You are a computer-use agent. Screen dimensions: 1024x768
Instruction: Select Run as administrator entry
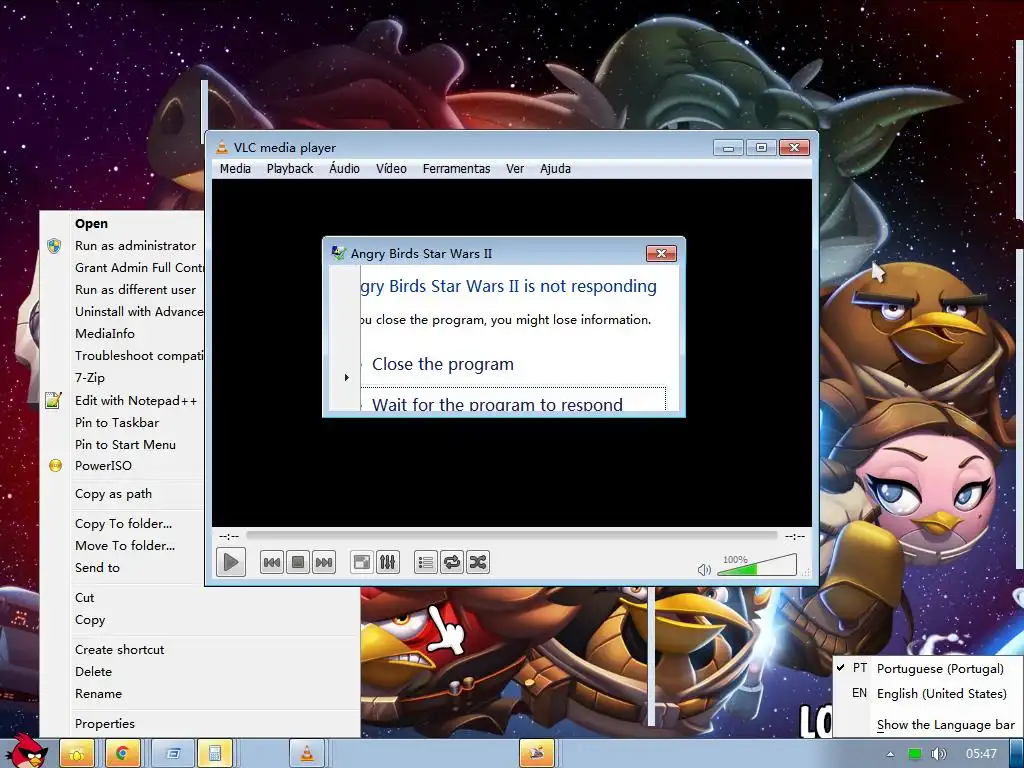tap(135, 246)
